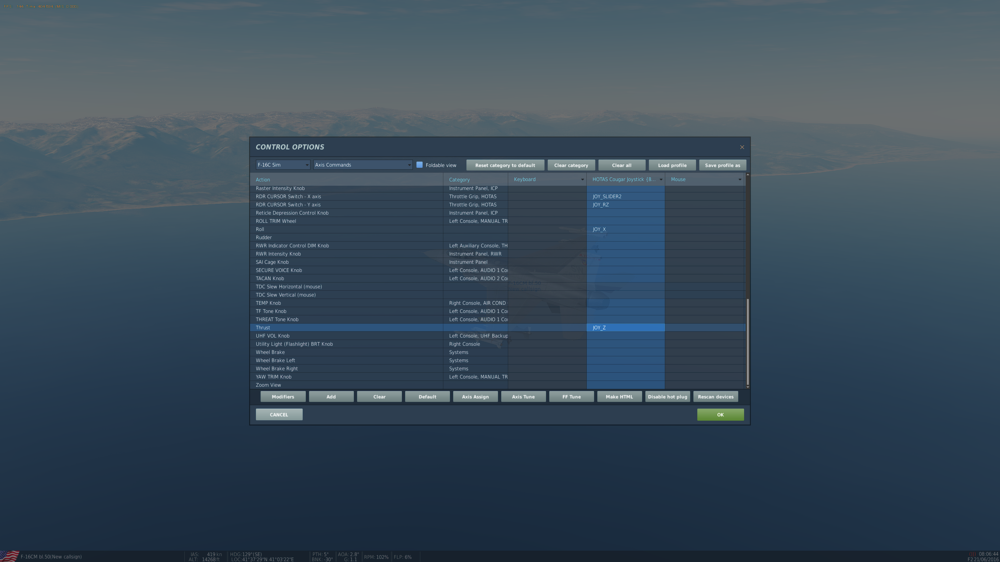Select the TDC Slew Vertical (mouse) row
Screen dimensions: 1000x562
coord(497,295)
